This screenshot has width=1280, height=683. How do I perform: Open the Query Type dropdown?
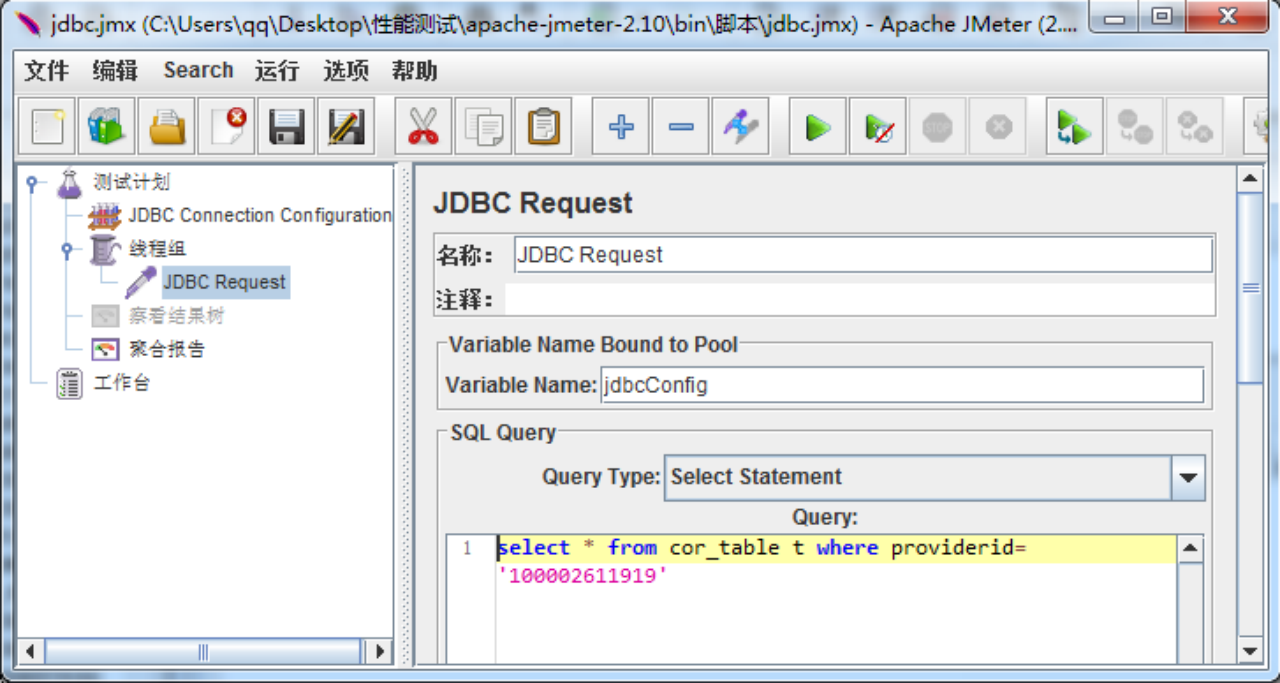[935, 477]
